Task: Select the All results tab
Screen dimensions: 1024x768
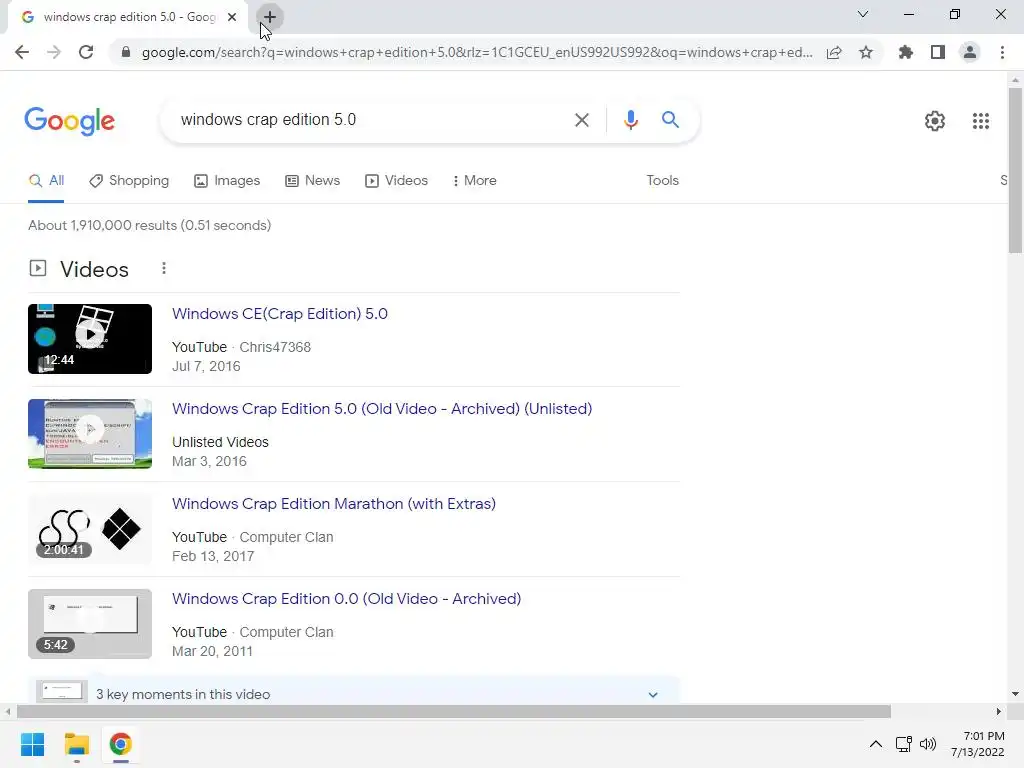Action: tap(46, 181)
